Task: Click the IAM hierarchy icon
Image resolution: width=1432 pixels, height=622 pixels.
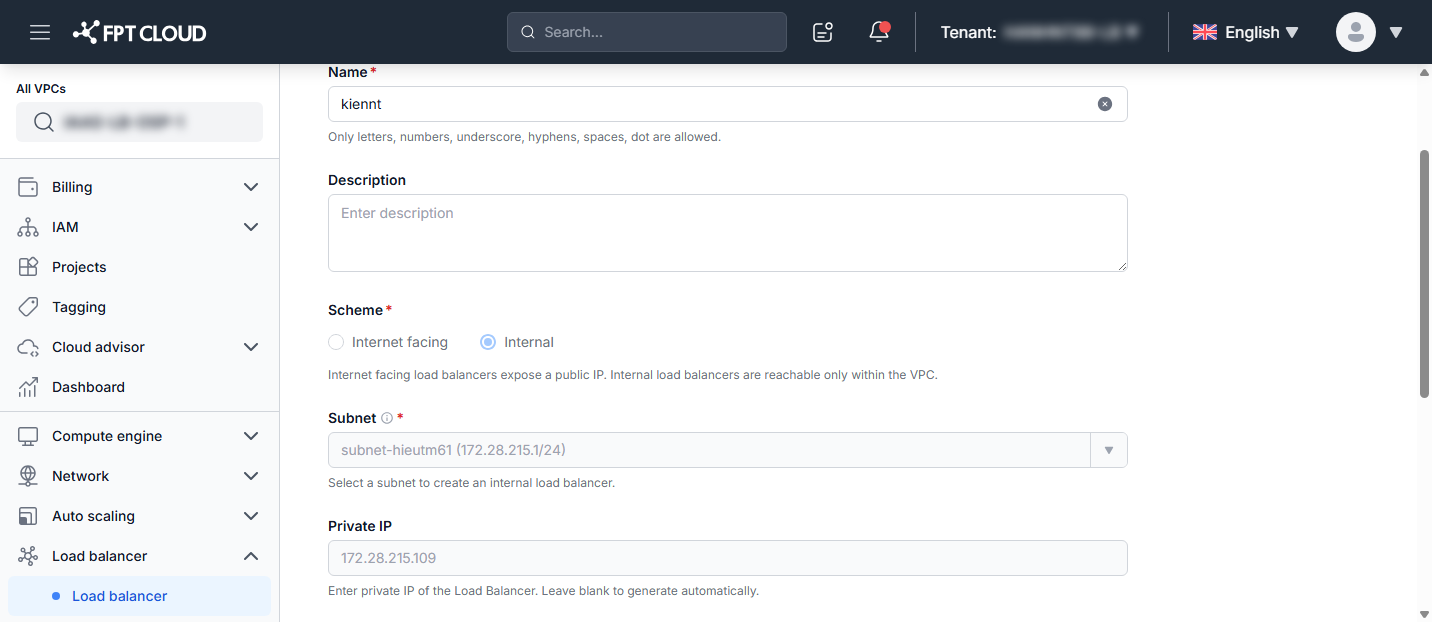Action: [x=28, y=227]
